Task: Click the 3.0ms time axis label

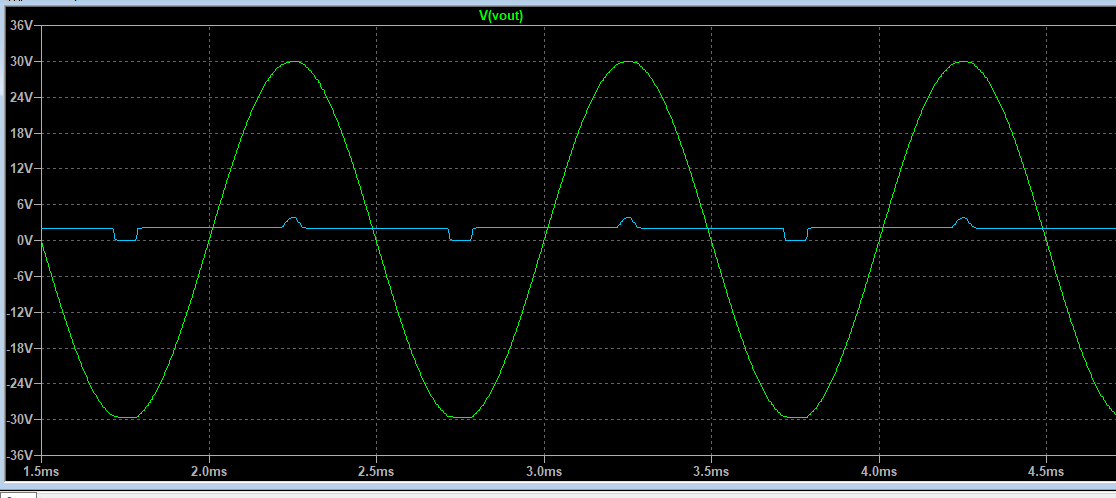Action: point(544,472)
